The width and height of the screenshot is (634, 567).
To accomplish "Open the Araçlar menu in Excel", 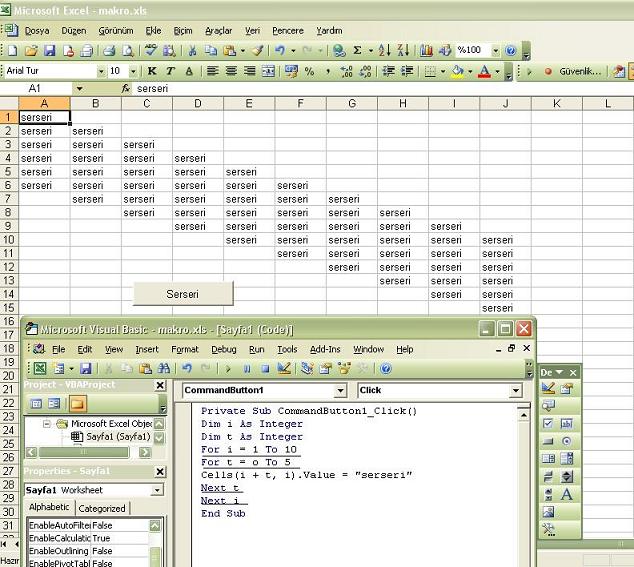I will point(218,31).
